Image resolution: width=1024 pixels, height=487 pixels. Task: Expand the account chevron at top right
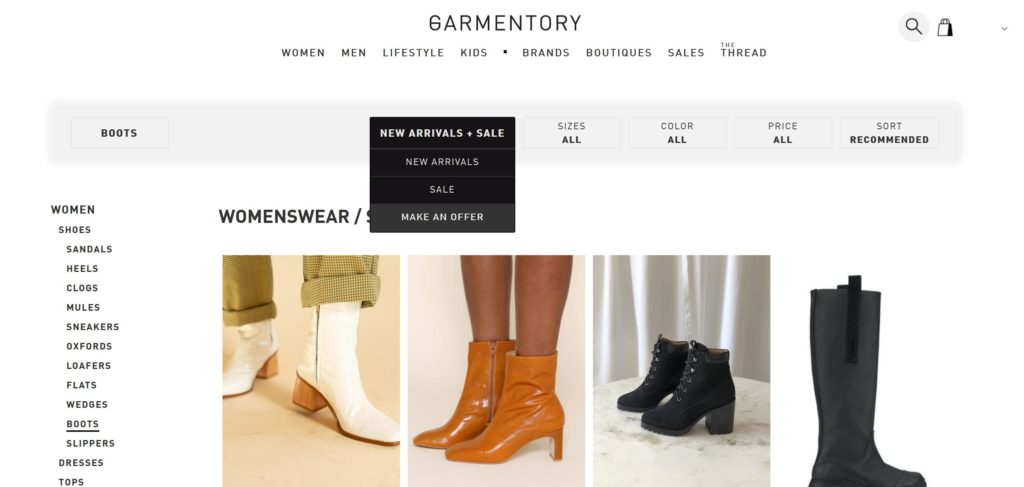pyautogui.click(x=1004, y=28)
